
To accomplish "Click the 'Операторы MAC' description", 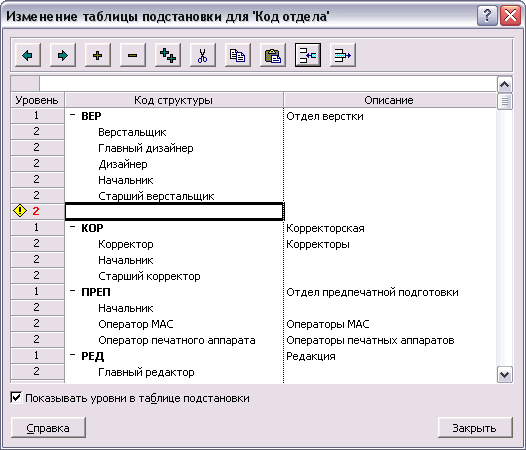I will pos(328,324).
